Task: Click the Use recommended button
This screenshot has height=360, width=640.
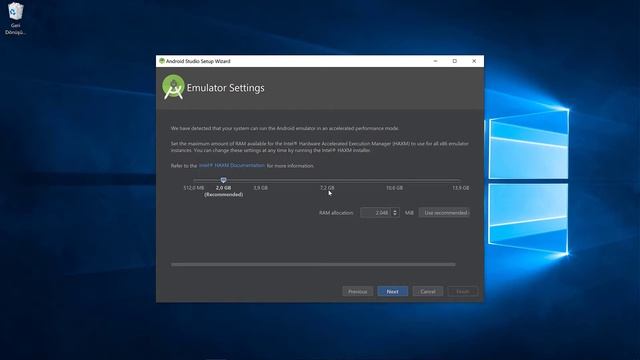Action: (x=444, y=213)
